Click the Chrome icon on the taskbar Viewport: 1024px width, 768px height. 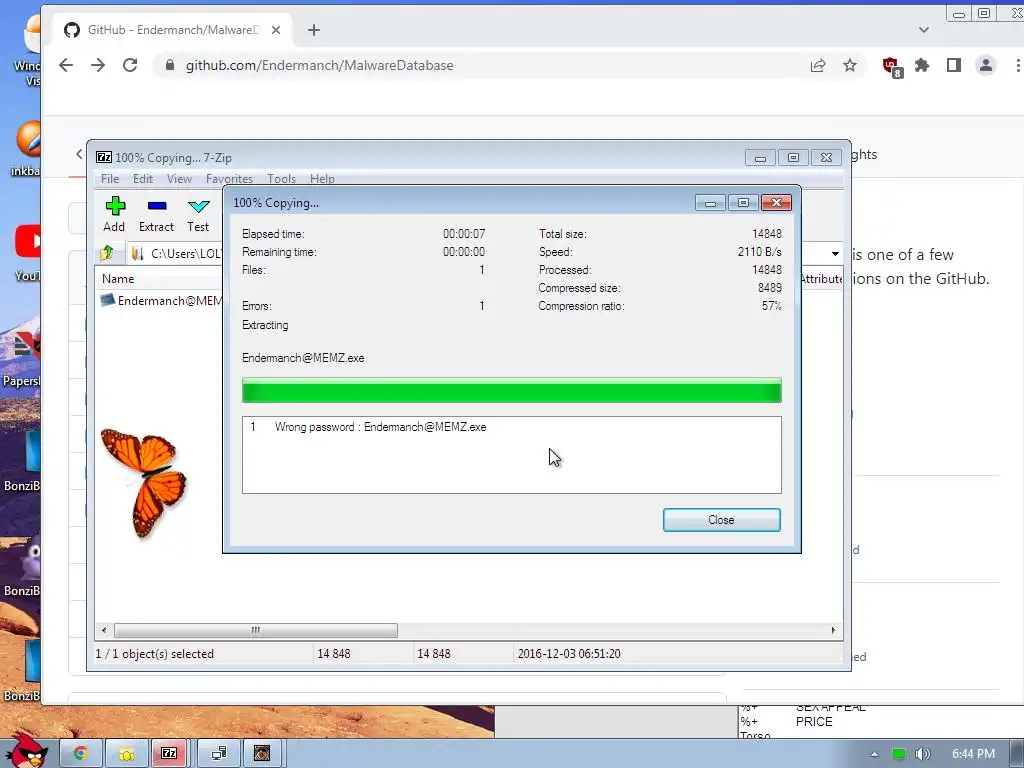pyautogui.click(x=80, y=754)
